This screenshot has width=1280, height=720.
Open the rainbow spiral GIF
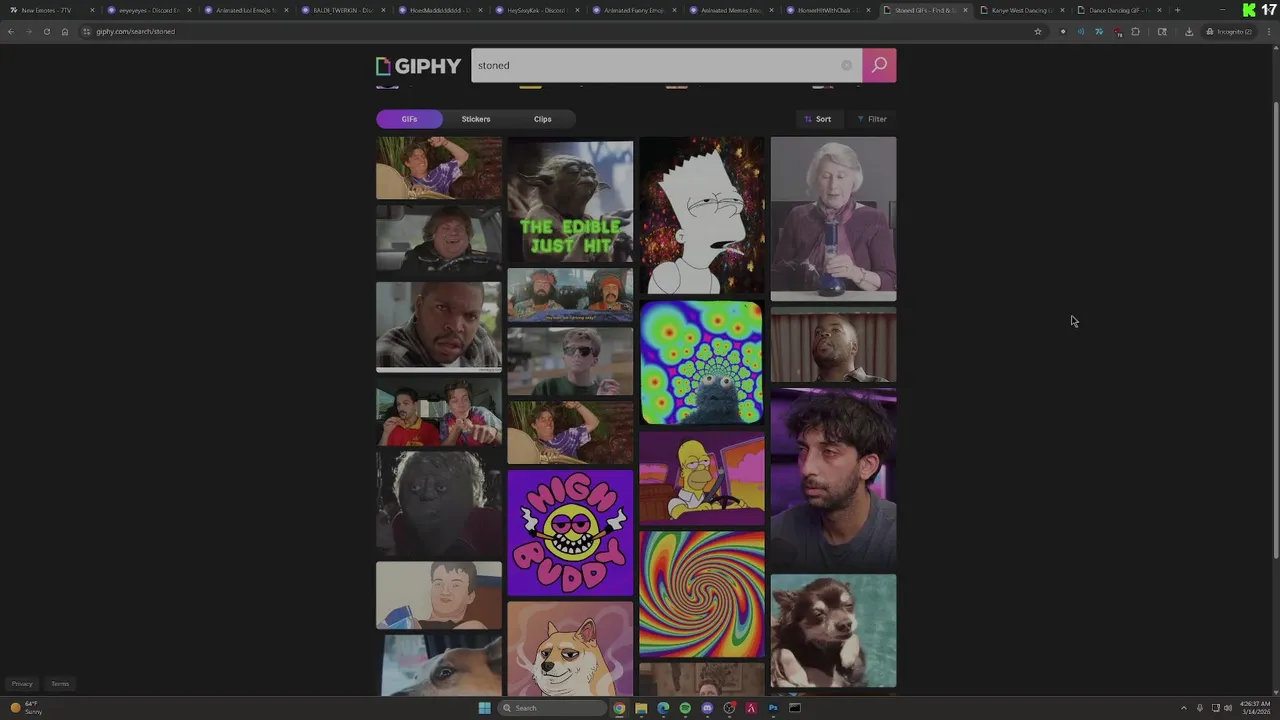coord(701,594)
